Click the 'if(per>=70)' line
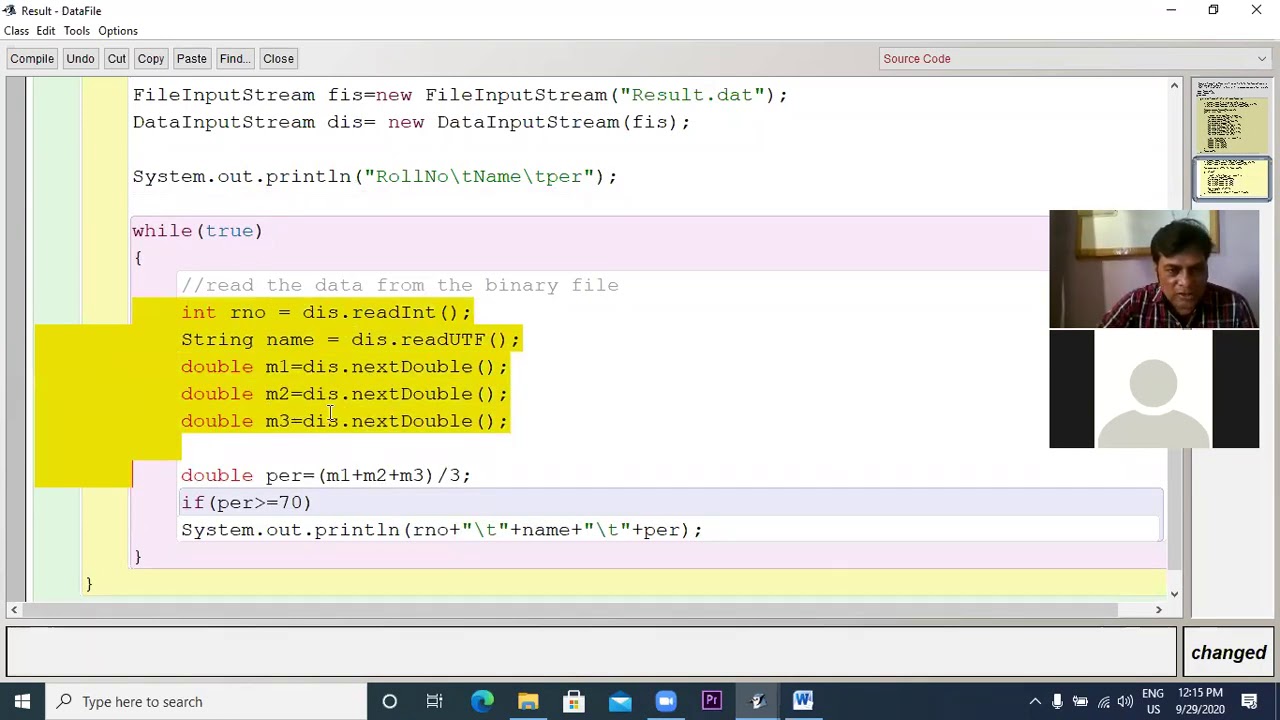This screenshot has height=720, width=1280. pyautogui.click(x=246, y=503)
